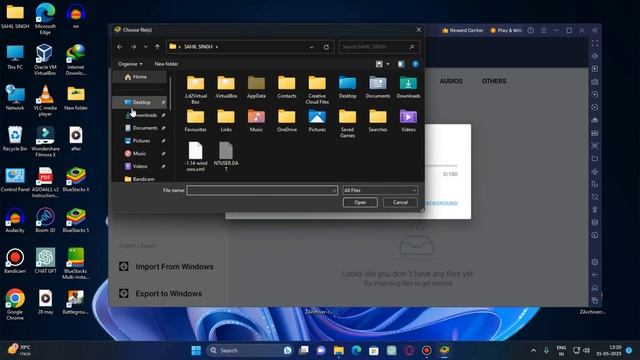Open Microsoft Edge from taskbar
640x360 pixels.
(x=356, y=350)
